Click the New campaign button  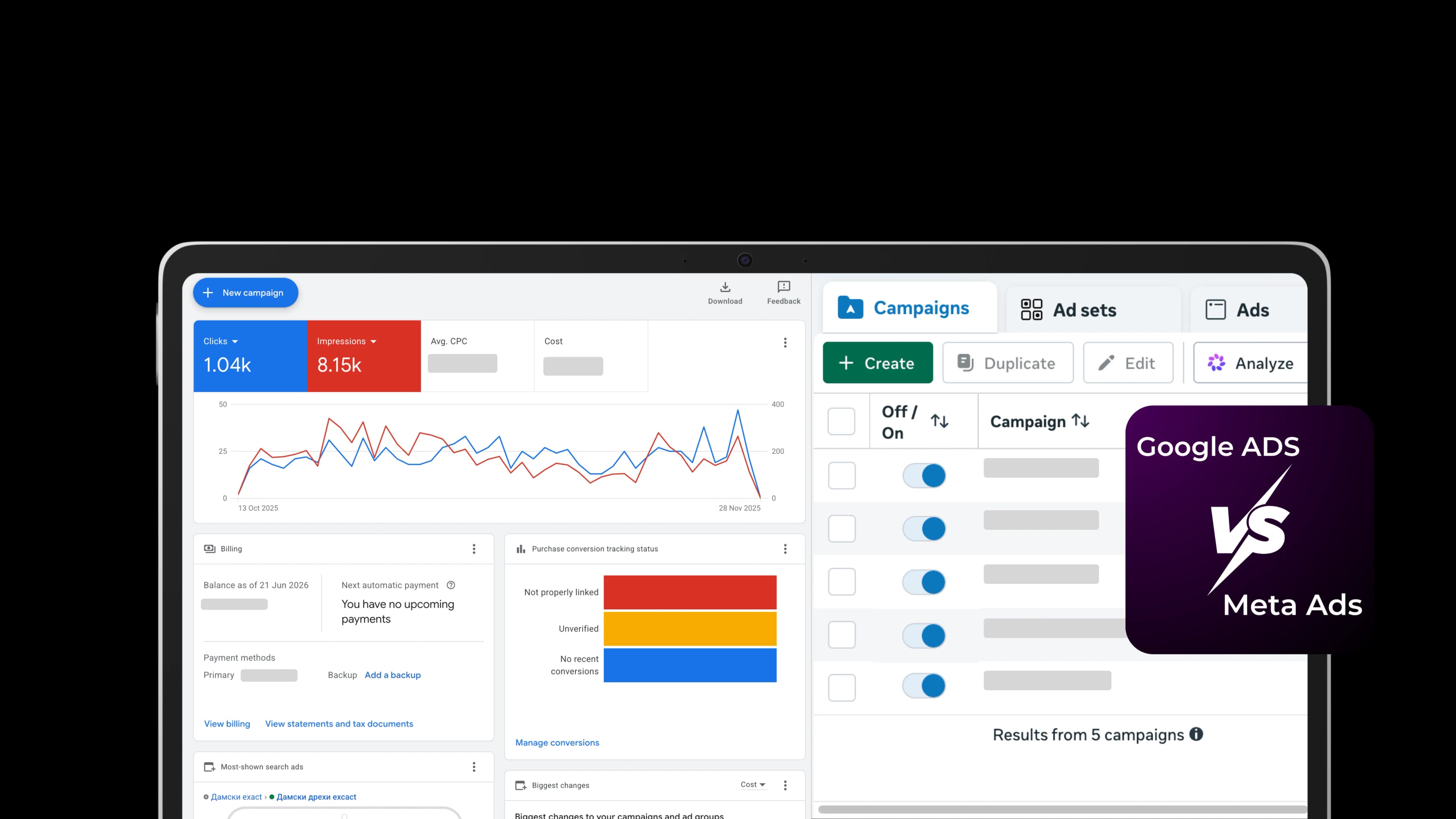[x=245, y=293]
